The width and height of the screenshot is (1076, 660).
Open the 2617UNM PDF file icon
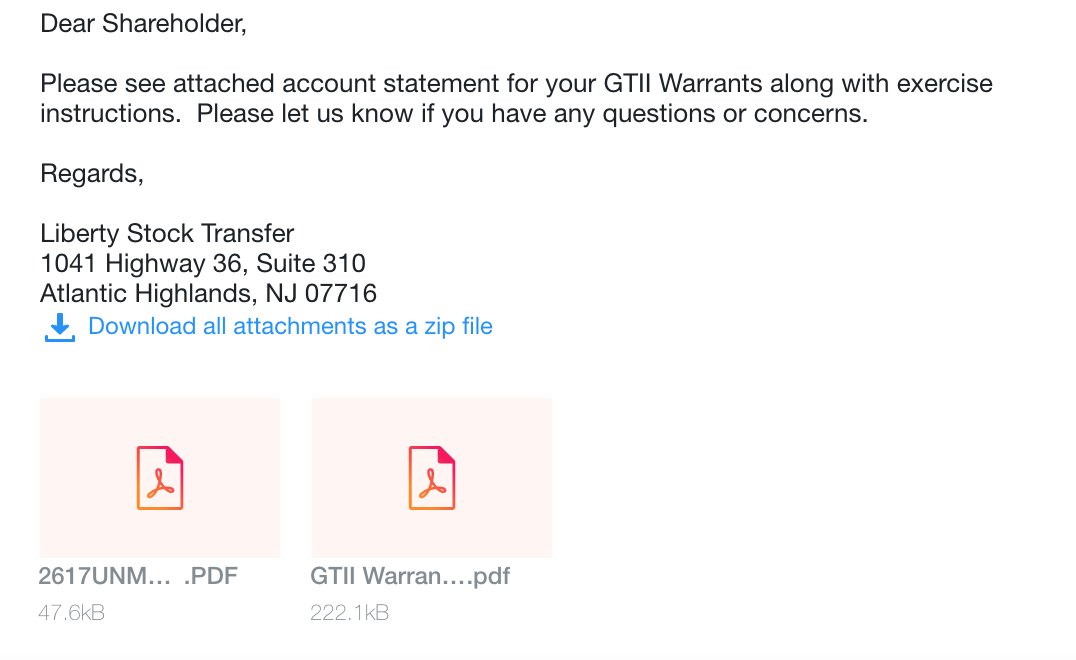click(x=160, y=478)
